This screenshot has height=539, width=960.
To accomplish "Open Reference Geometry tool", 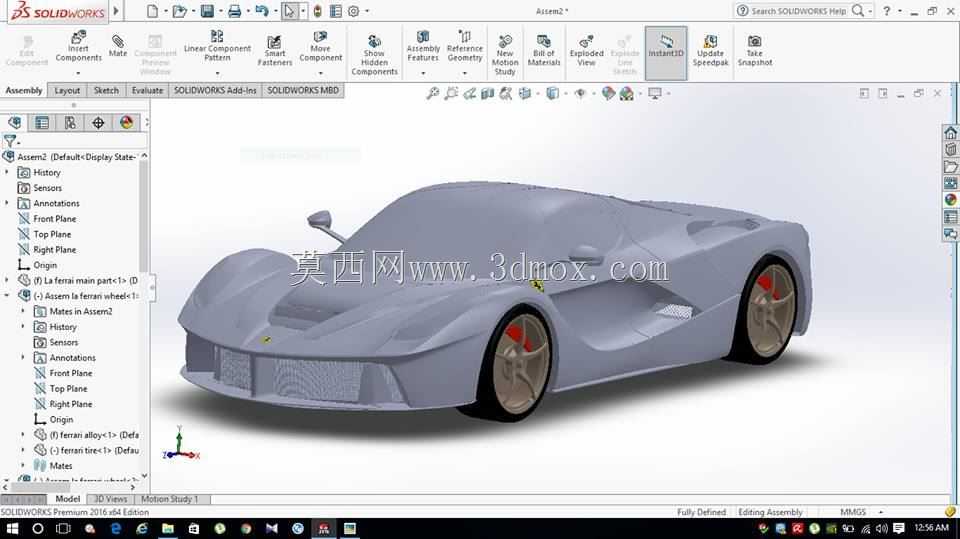I will click(465, 46).
